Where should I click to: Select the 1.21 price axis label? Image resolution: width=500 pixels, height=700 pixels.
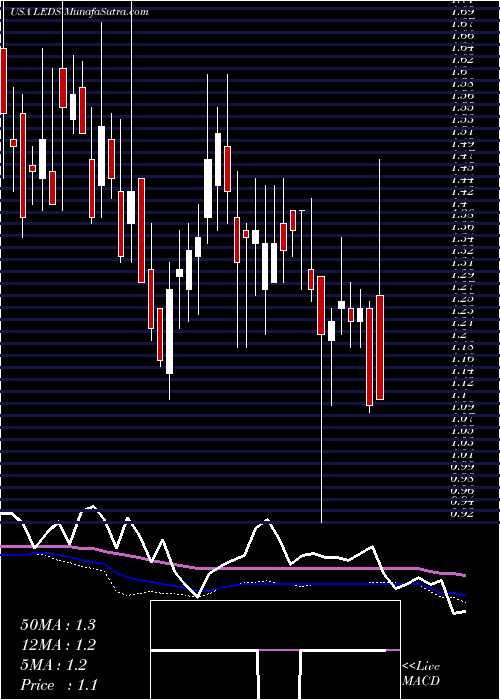pyautogui.click(x=462, y=323)
